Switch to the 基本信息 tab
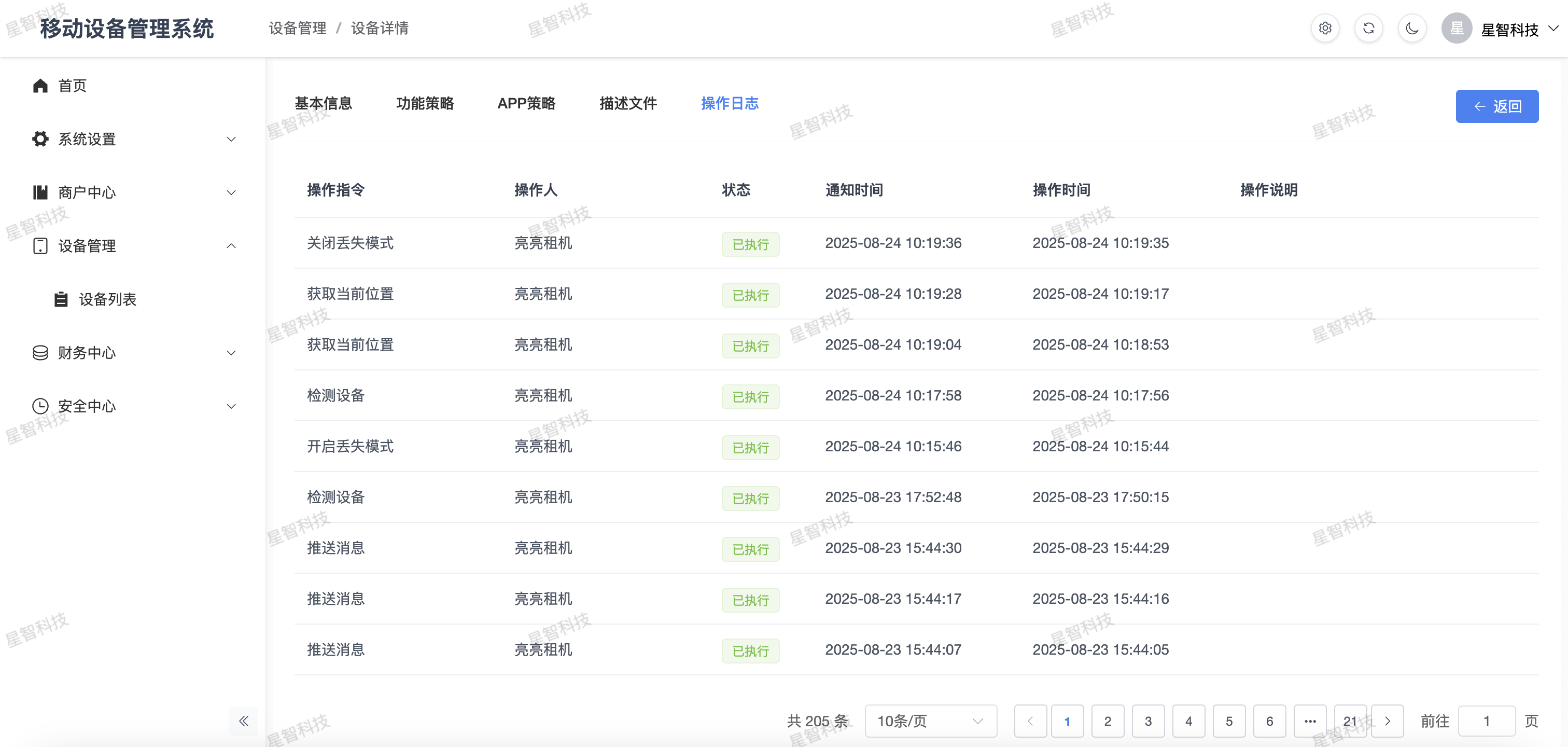The image size is (1568, 747). [x=323, y=104]
